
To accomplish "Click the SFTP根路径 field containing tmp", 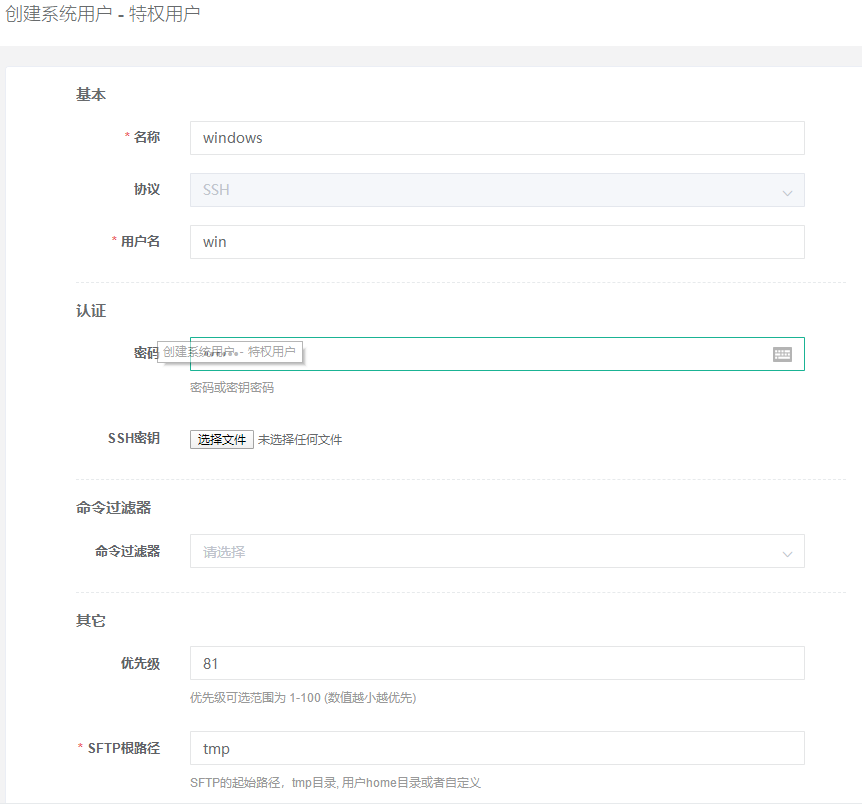I will coord(497,748).
